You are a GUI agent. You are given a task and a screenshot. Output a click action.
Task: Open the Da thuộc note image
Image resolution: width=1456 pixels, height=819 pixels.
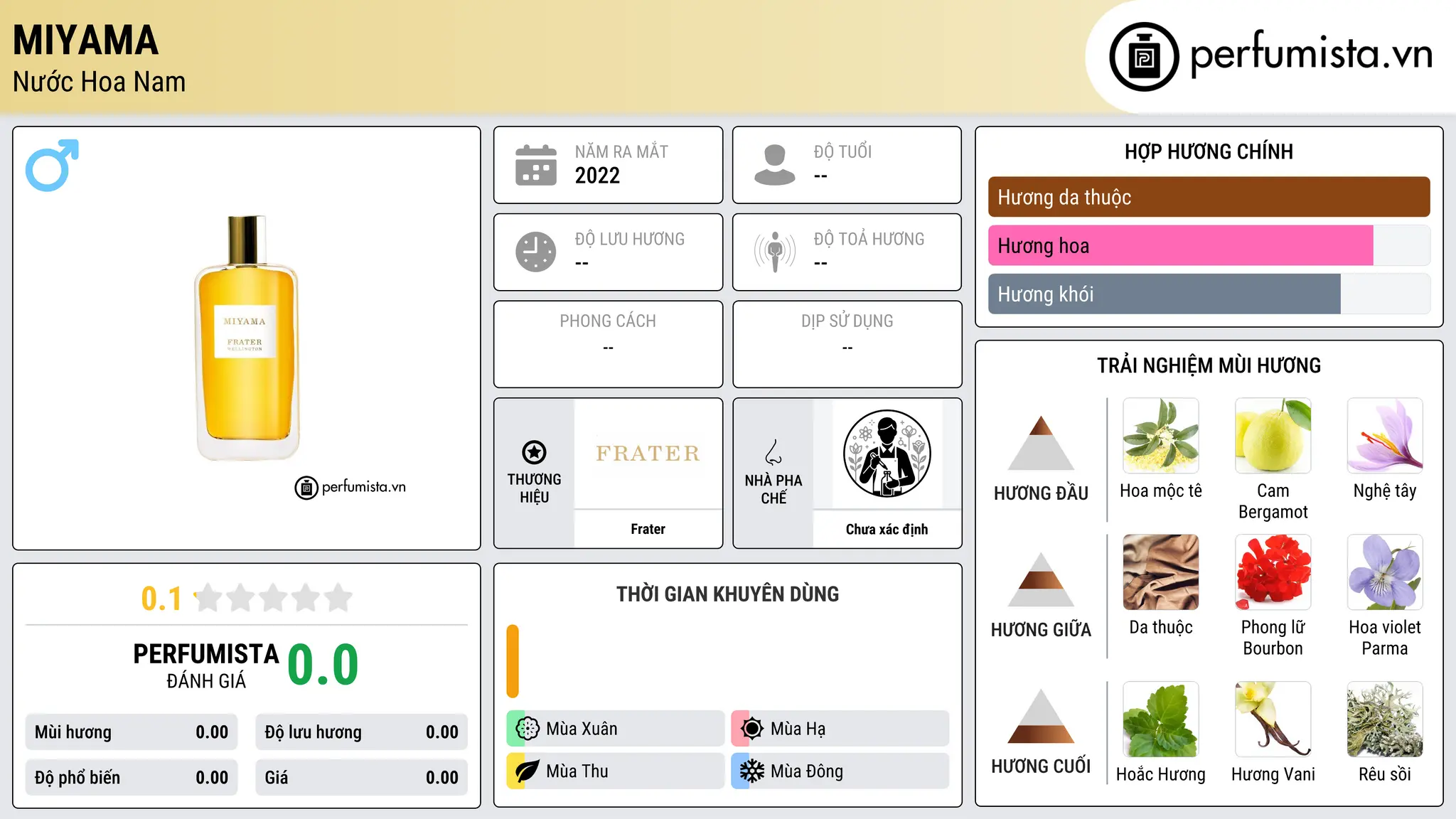(1160, 572)
